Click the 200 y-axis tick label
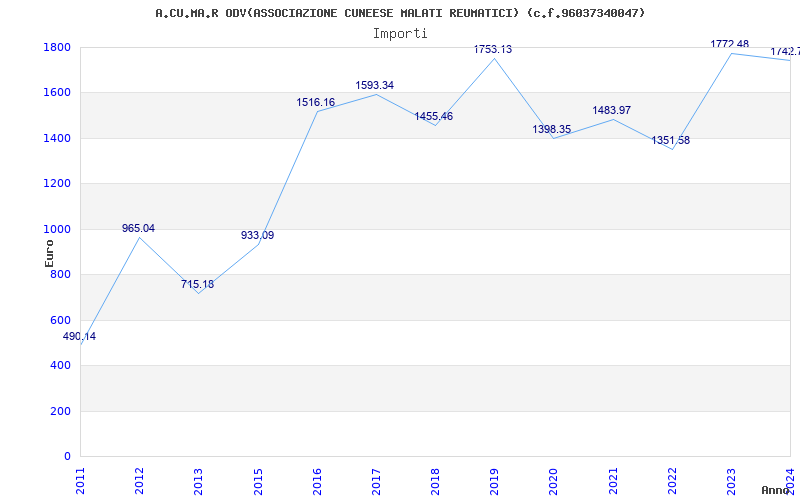 (61, 411)
